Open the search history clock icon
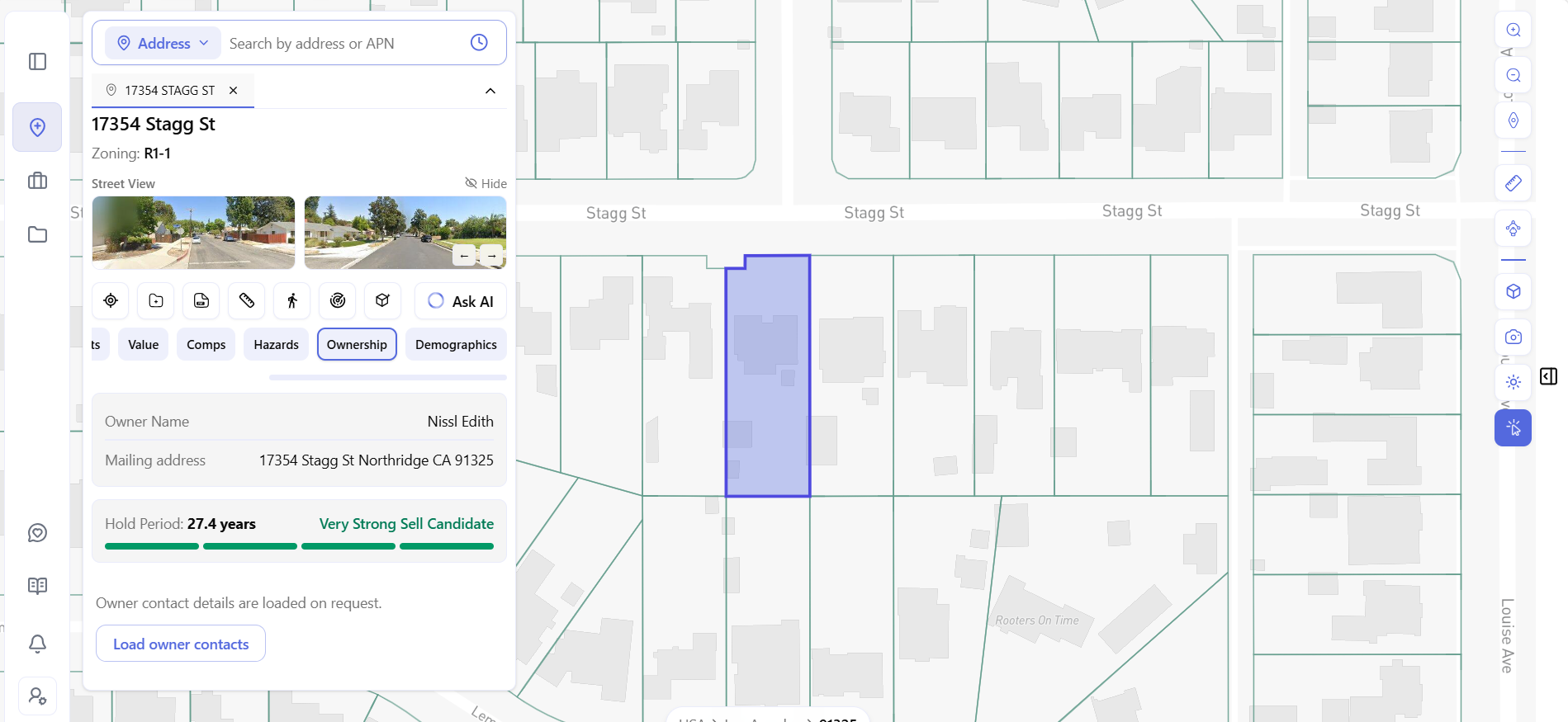Image resolution: width=1568 pixels, height=722 pixels. pos(479,42)
